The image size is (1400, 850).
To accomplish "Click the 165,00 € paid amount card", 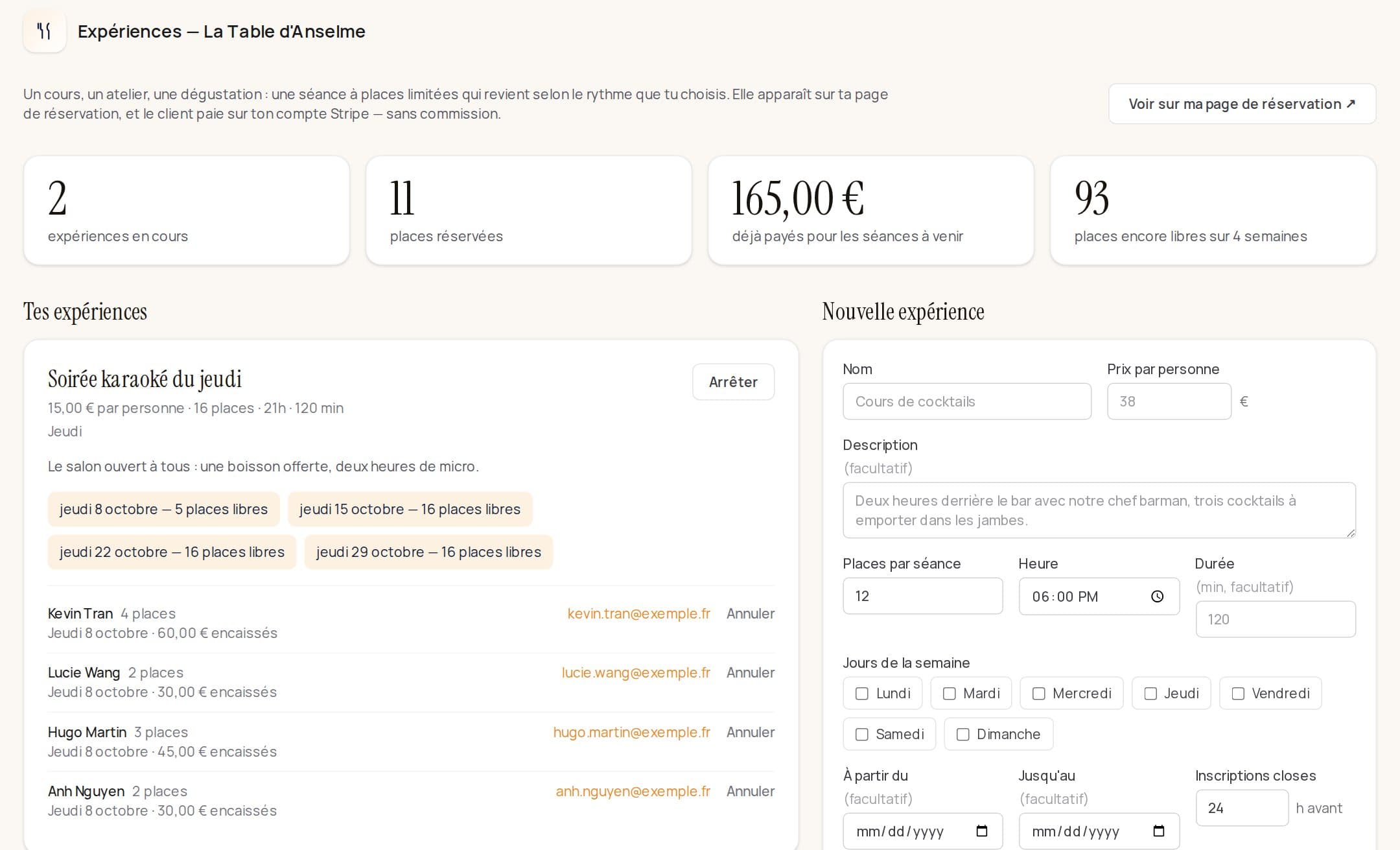I will point(870,210).
